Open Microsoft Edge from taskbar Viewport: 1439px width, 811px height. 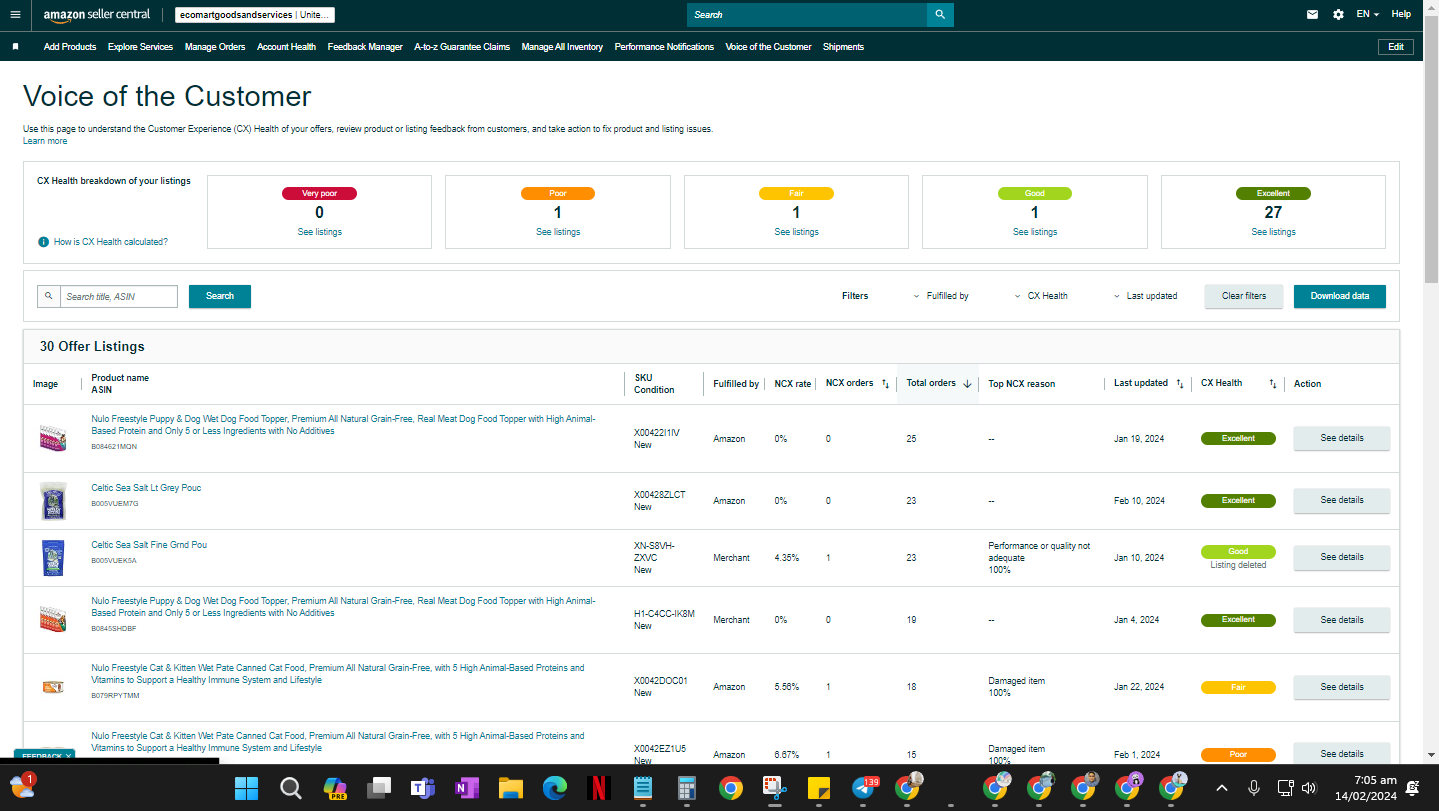pos(555,788)
